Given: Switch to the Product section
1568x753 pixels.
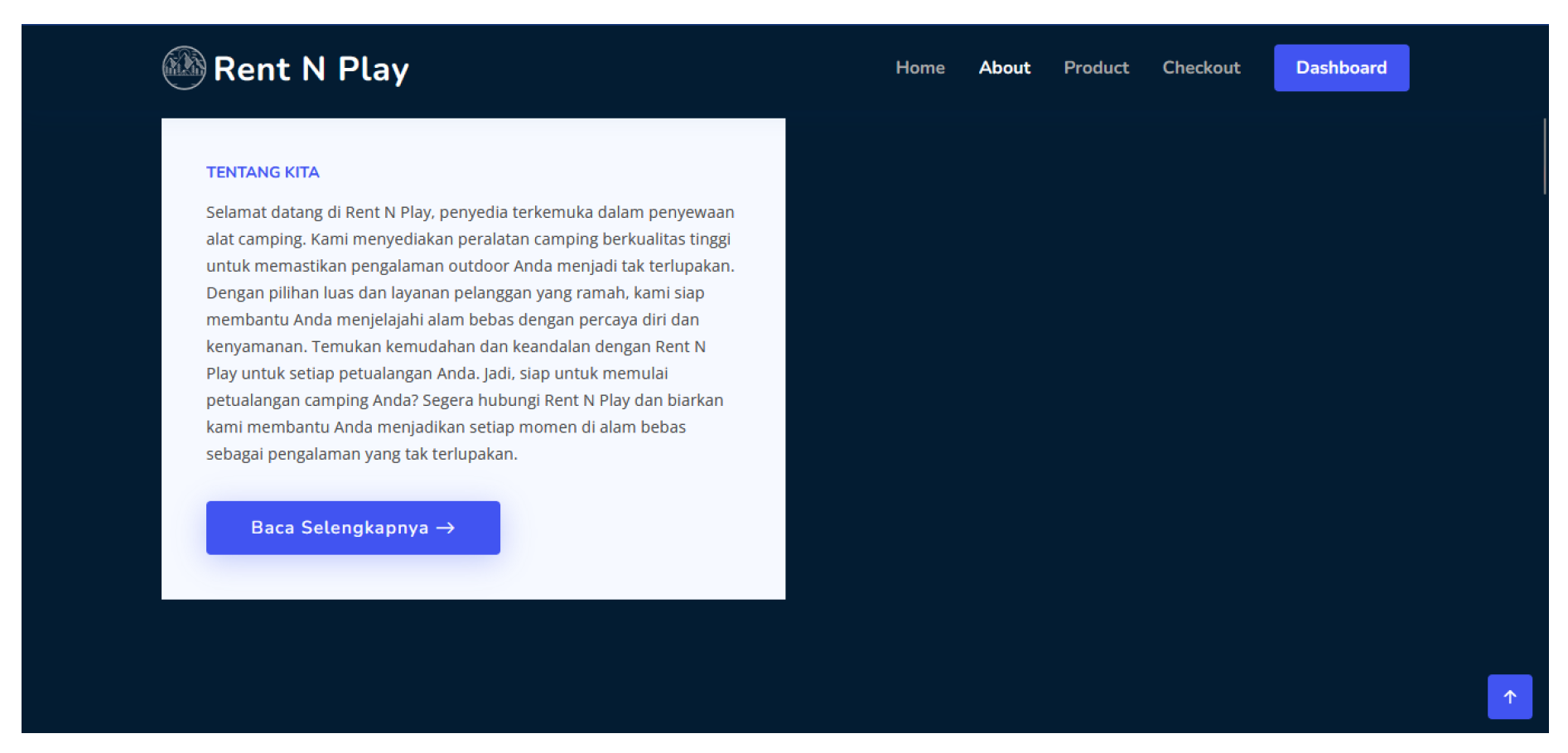Looking at the screenshot, I should (1096, 67).
